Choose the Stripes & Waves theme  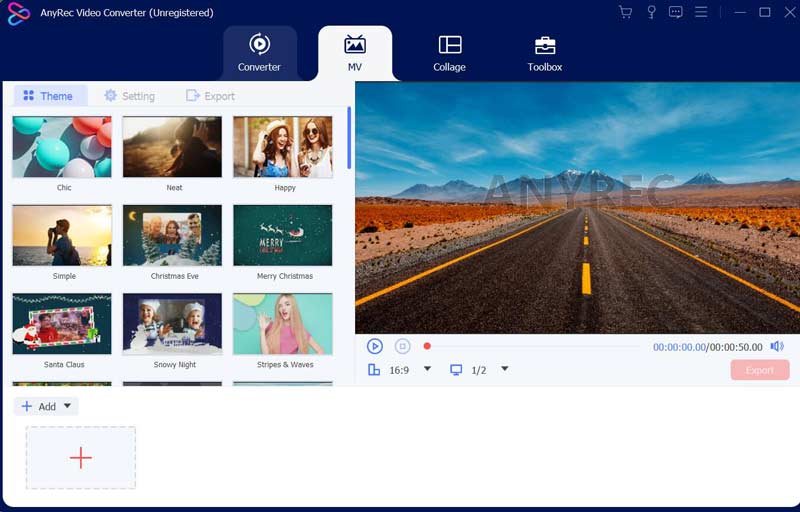pyautogui.click(x=283, y=323)
